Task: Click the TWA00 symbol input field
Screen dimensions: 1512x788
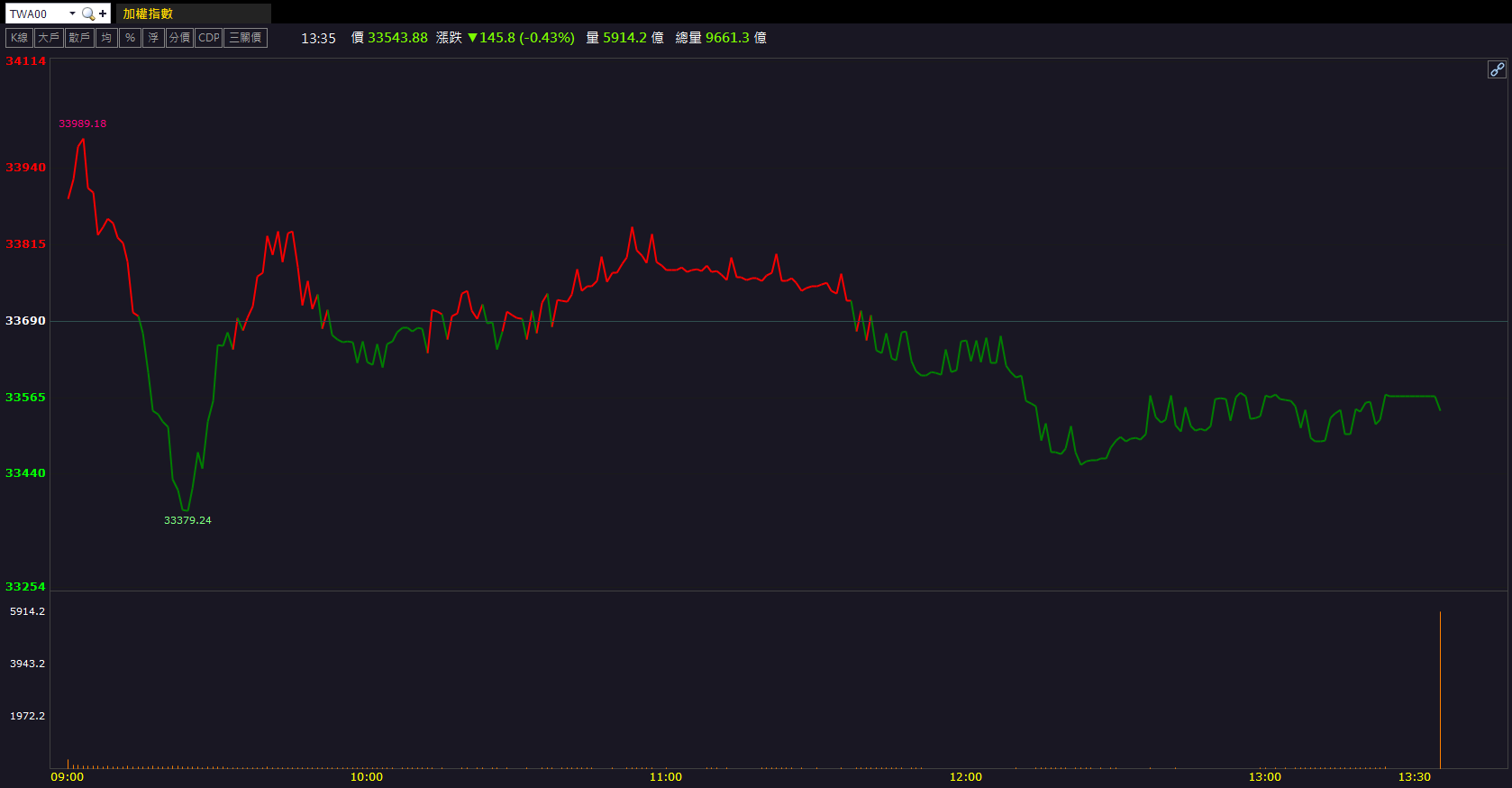Action: click(36, 14)
